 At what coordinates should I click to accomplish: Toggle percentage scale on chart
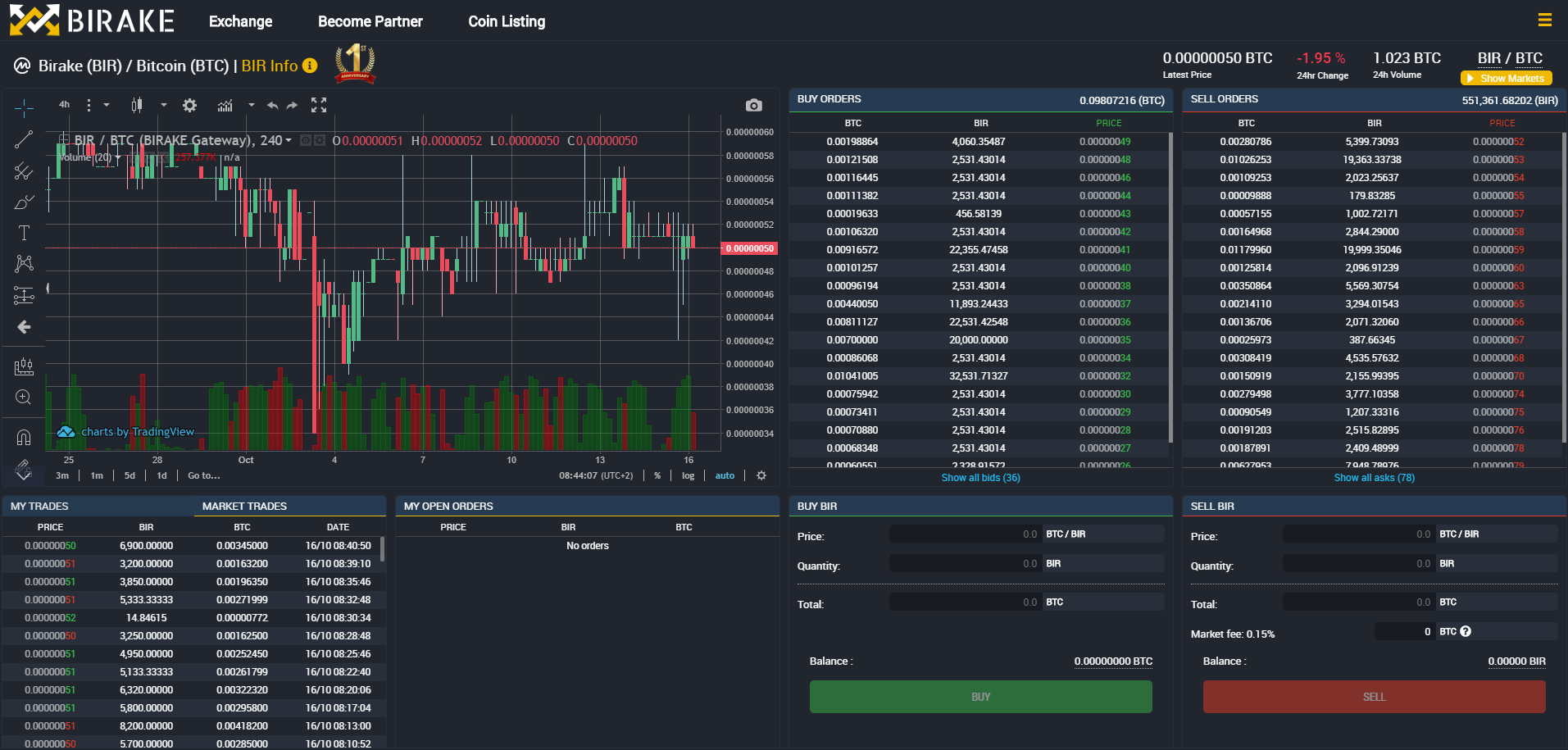657,475
